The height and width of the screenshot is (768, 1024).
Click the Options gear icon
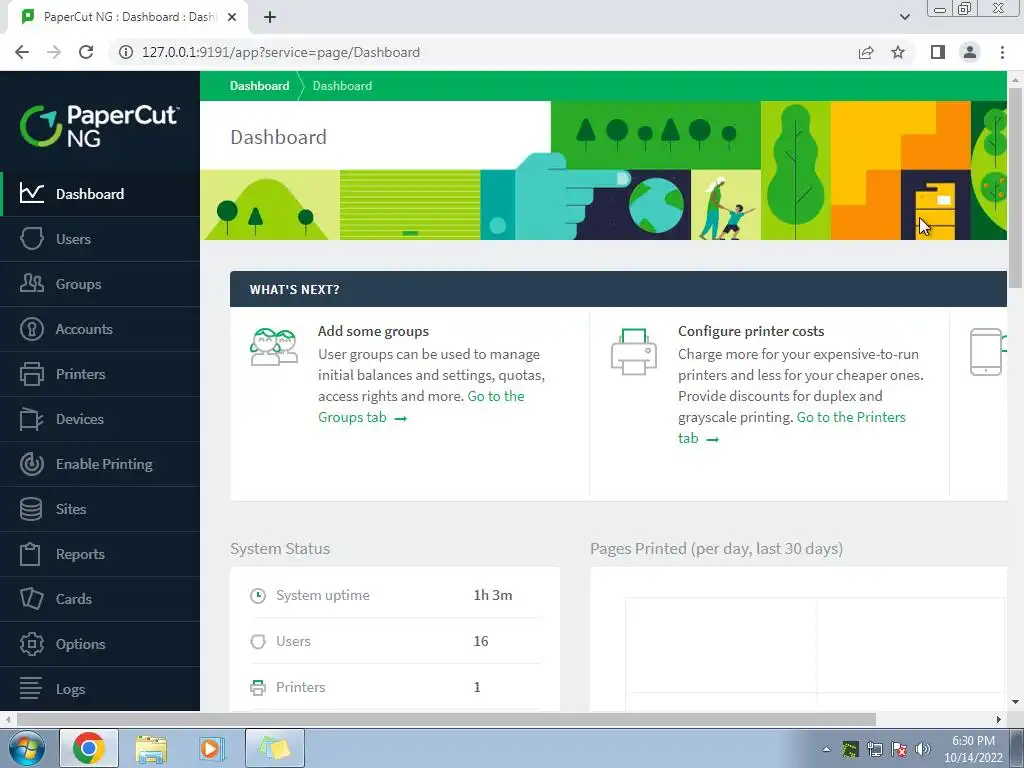[31, 644]
